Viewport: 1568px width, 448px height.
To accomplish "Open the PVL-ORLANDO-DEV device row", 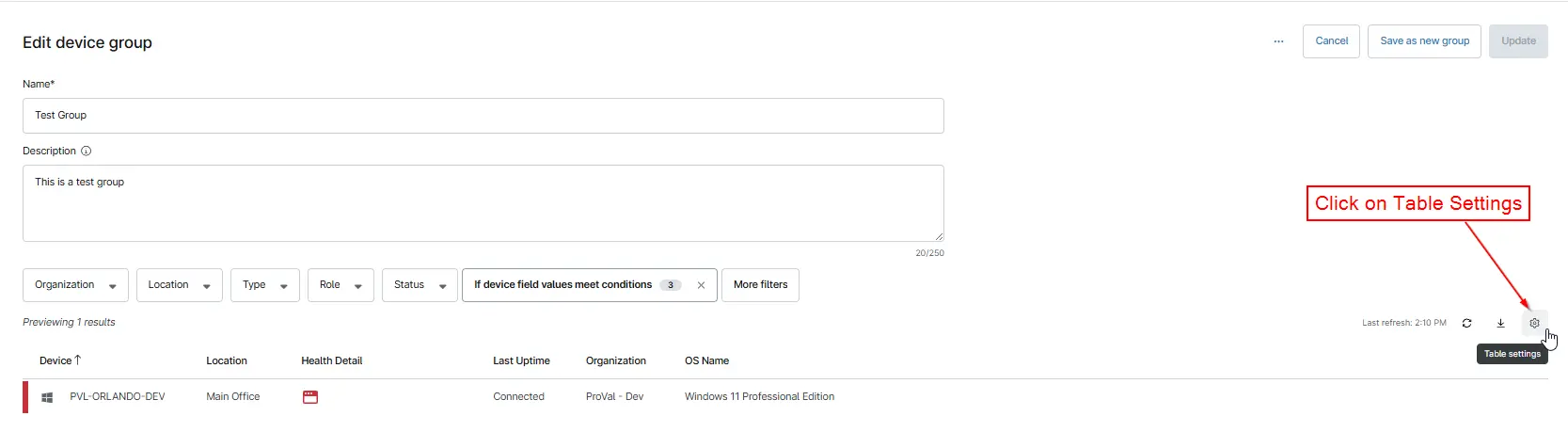I will click(118, 397).
